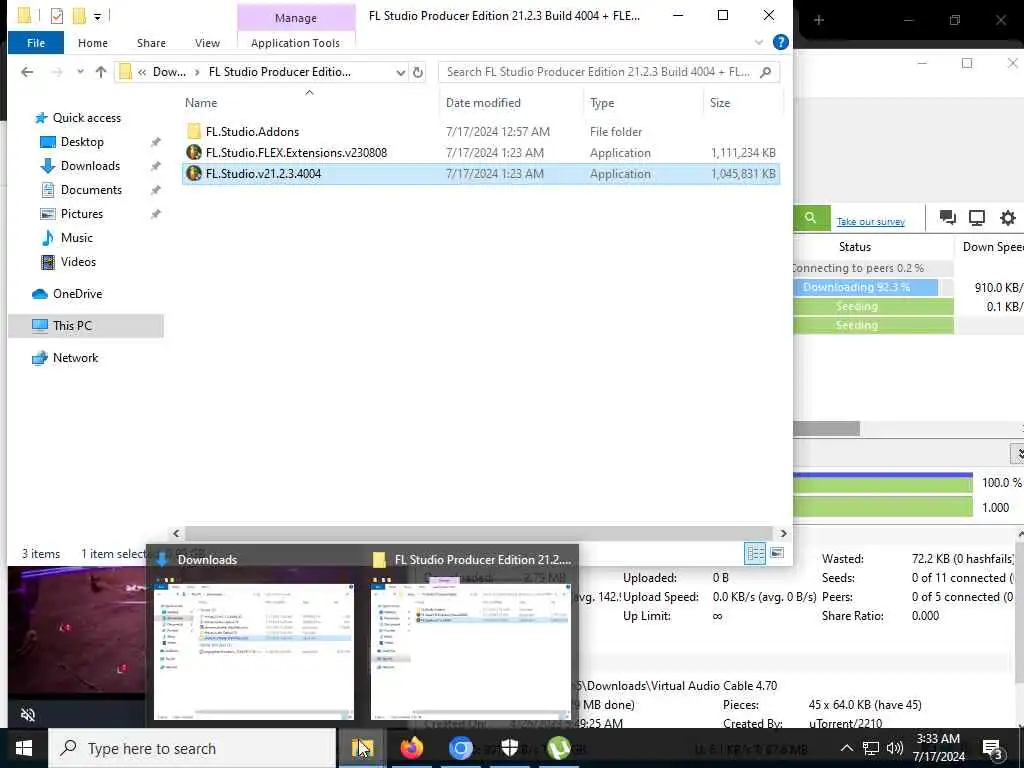
Task: Switch to details view layout
Action: point(756,553)
